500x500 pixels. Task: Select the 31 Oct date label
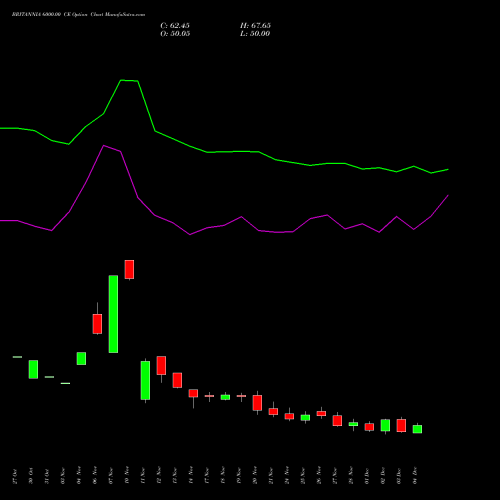pyautogui.click(x=47, y=476)
